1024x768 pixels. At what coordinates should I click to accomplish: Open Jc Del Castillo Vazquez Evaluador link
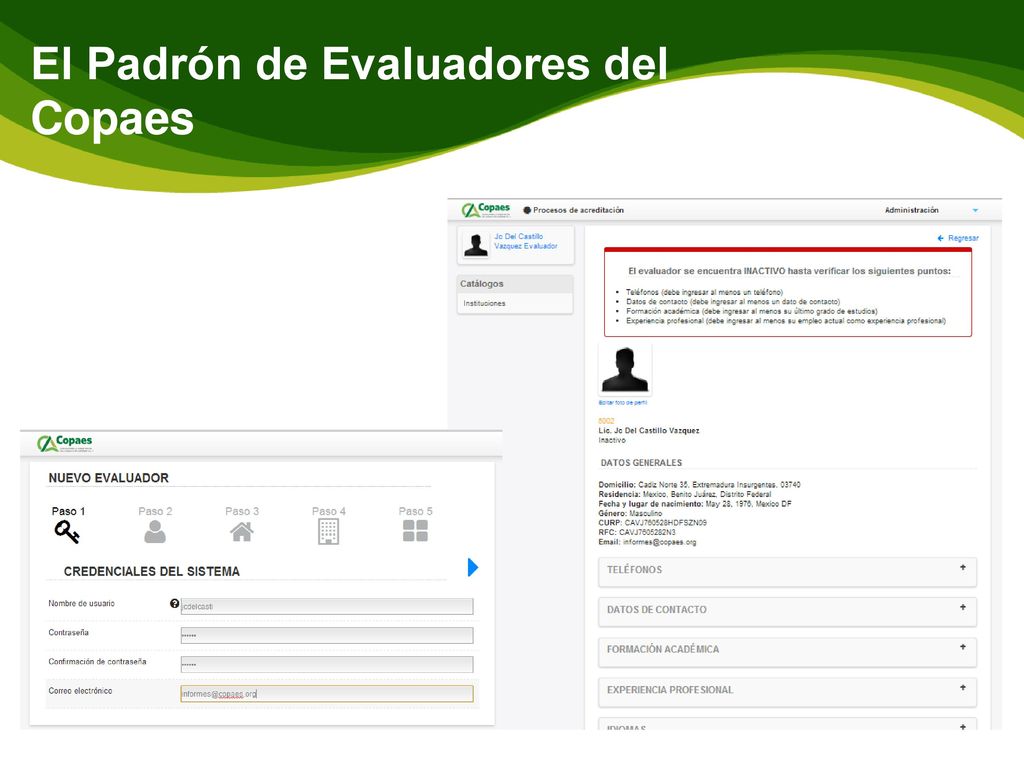tap(526, 241)
